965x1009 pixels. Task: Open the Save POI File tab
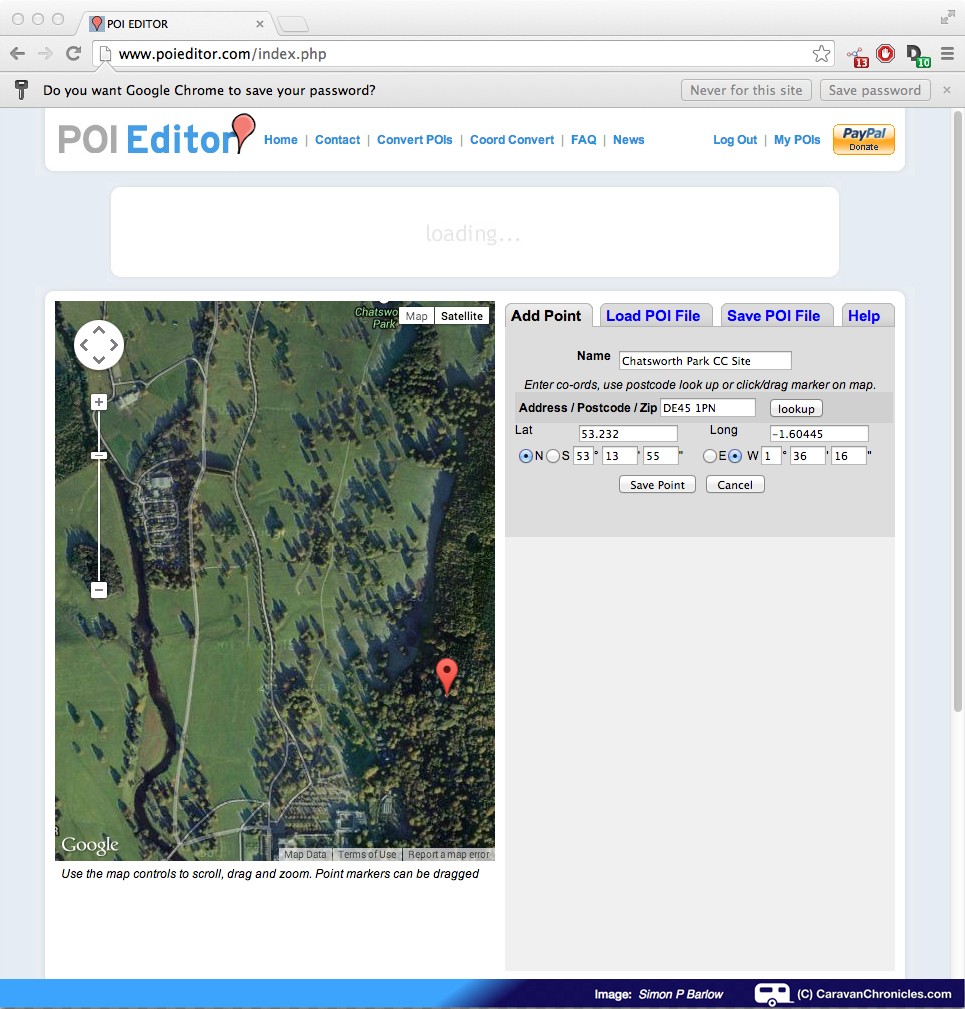[x=773, y=316]
